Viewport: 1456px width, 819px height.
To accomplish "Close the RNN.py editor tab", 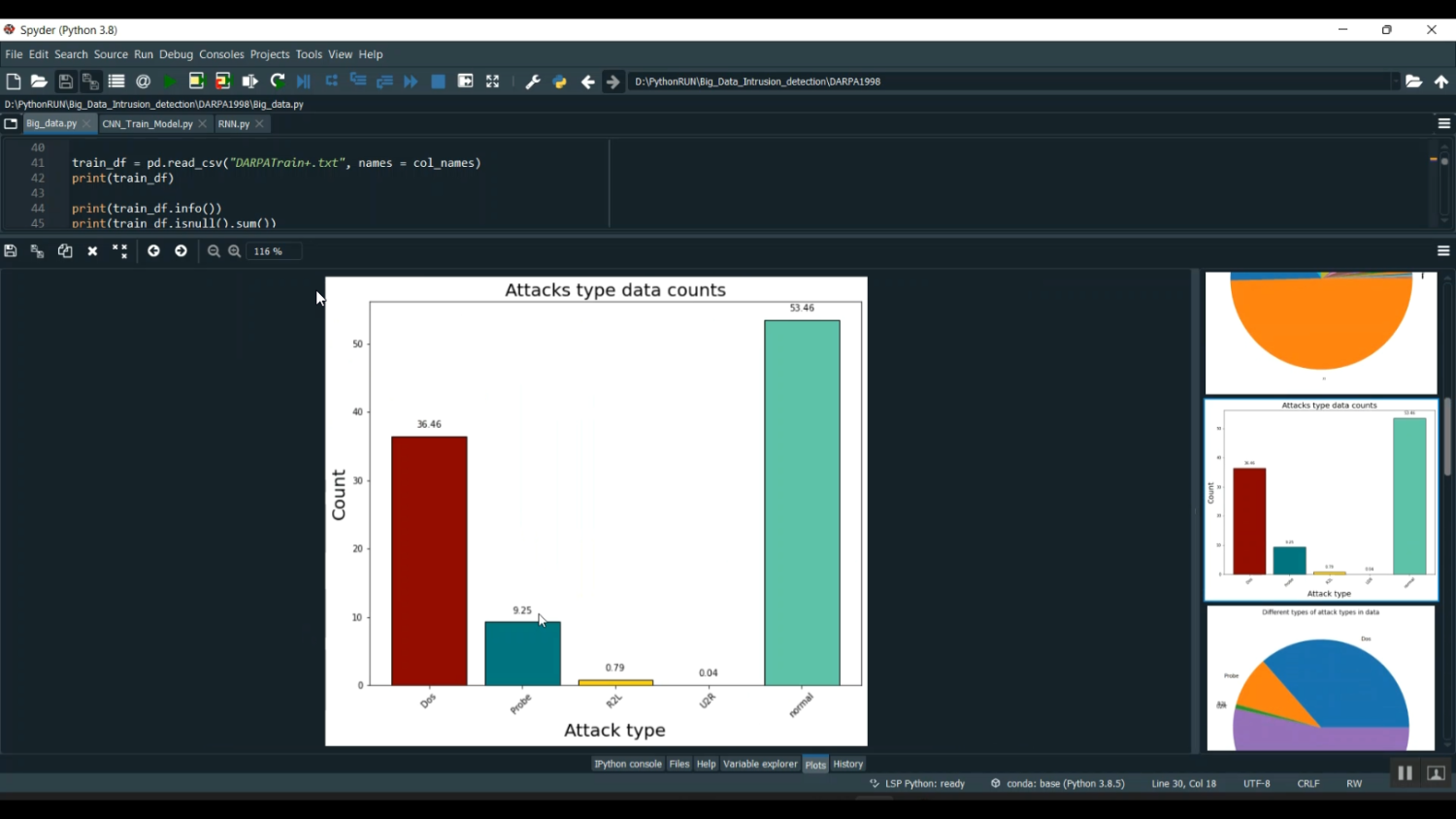I will click(260, 124).
